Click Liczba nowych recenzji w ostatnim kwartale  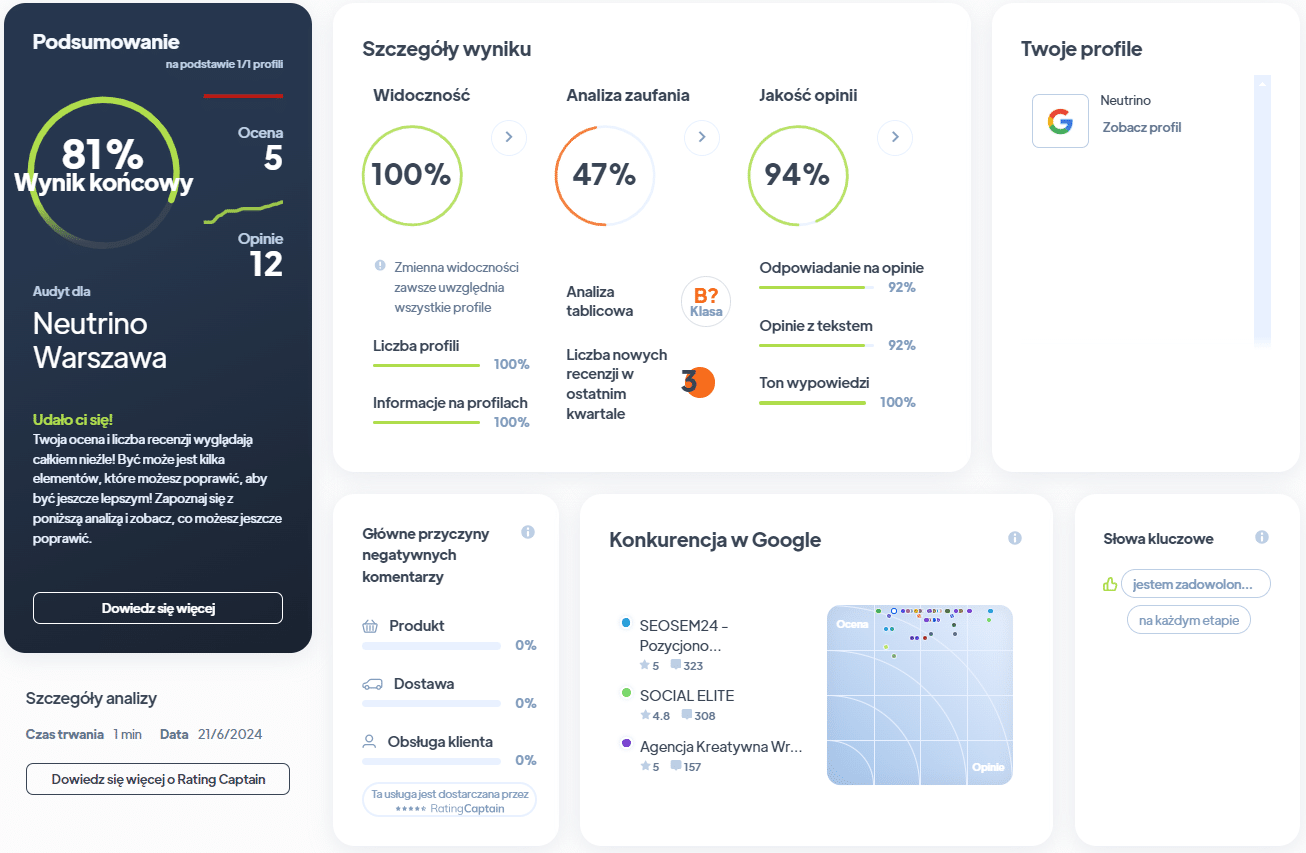click(x=617, y=384)
